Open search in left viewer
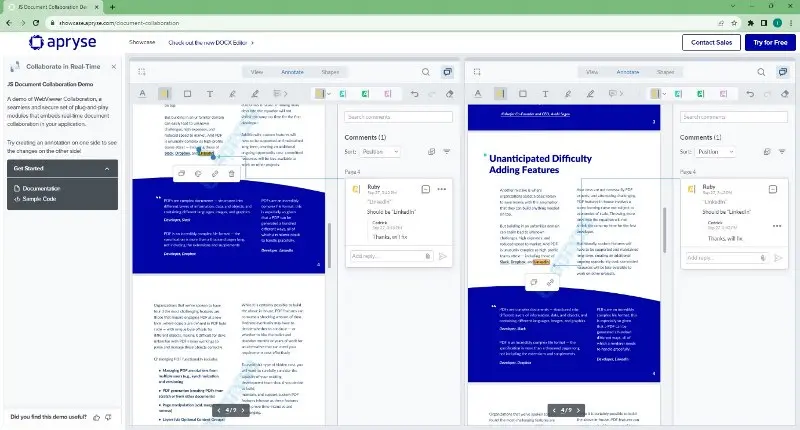 coord(426,72)
